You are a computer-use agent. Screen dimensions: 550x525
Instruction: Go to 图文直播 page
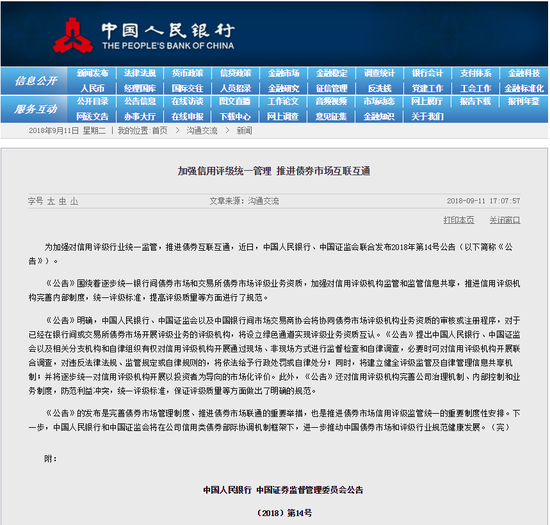pos(235,101)
